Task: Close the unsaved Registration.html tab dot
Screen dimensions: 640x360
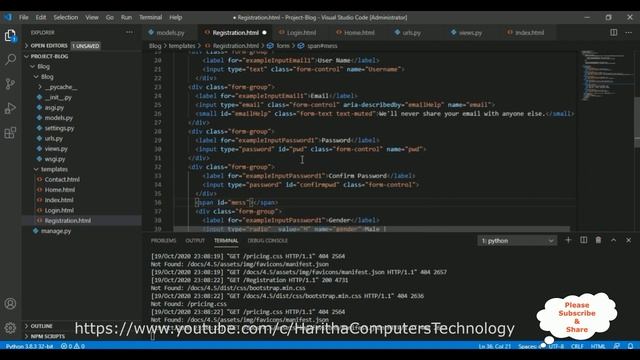Action: [x=264, y=33]
